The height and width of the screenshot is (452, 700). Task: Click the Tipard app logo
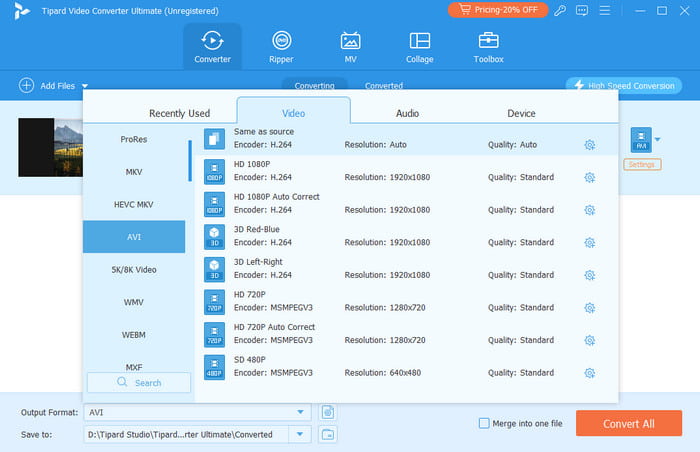pyautogui.click(x=21, y=11)
